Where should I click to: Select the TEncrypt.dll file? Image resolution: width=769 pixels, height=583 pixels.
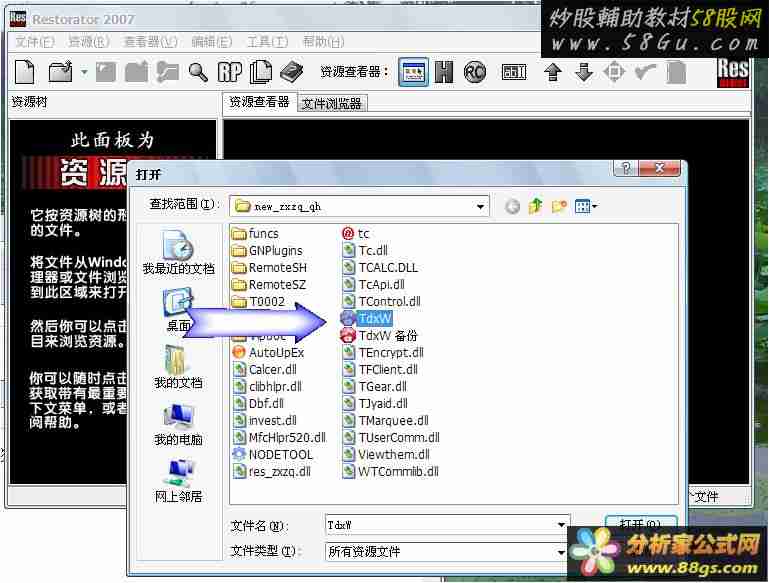point(383,353)
